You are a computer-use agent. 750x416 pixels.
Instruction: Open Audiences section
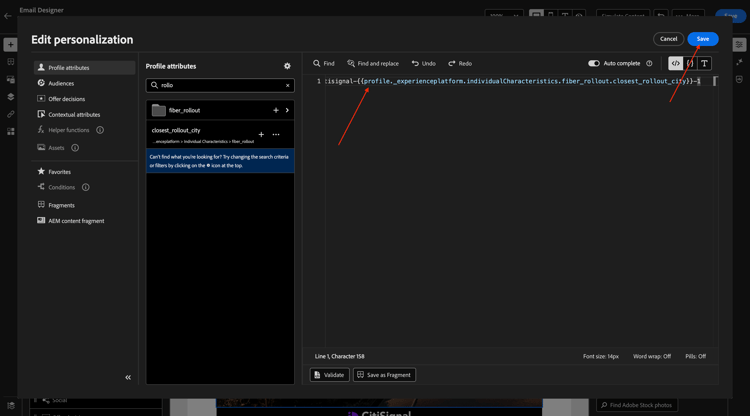click(61, 83)
